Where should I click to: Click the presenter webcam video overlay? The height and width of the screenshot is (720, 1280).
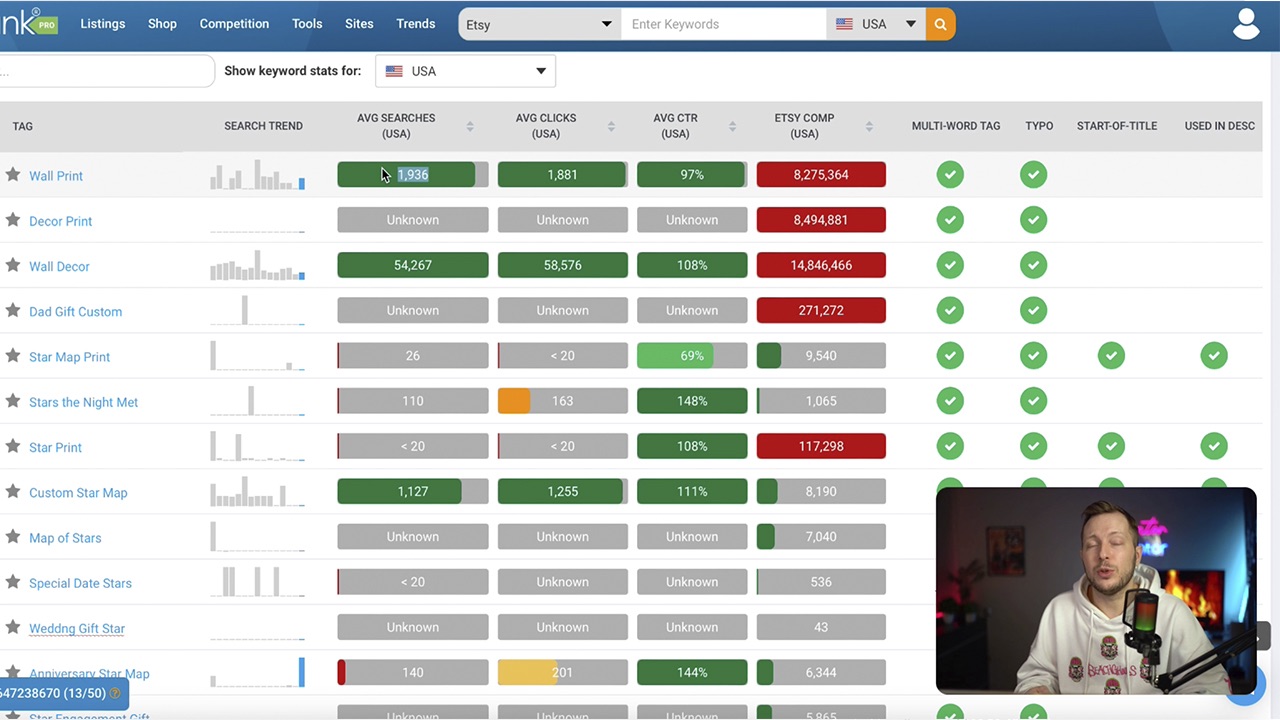click(1096, 591)
